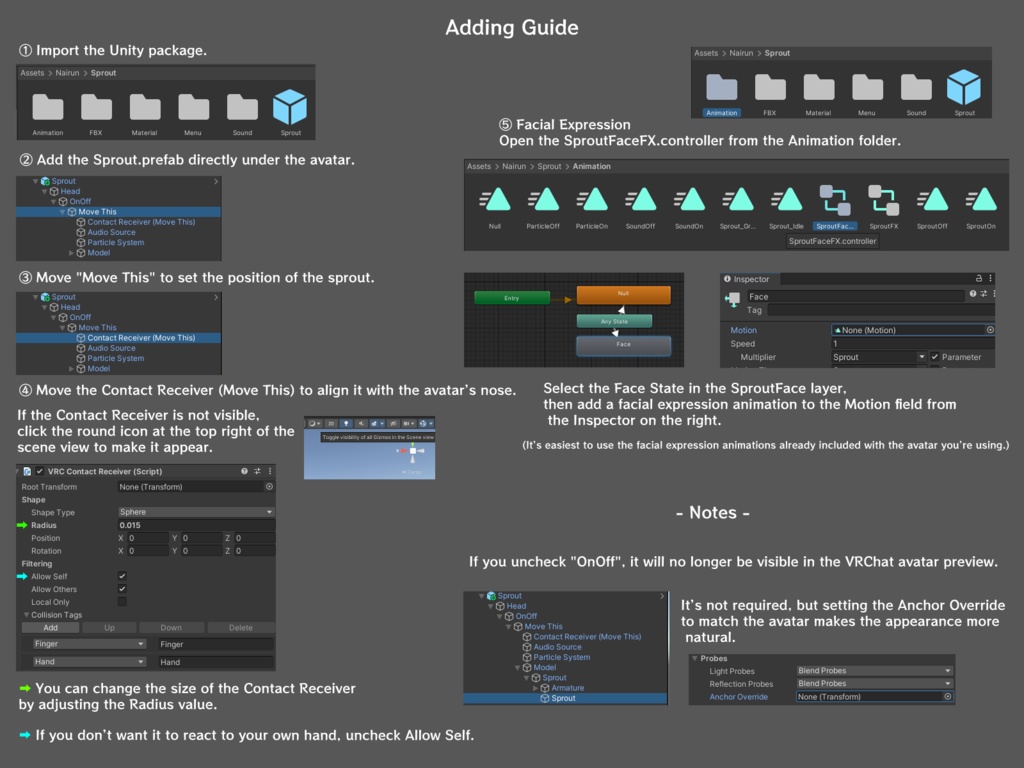
Task: Click the Radius value field 0.015
Action: [x=196, y=525]
